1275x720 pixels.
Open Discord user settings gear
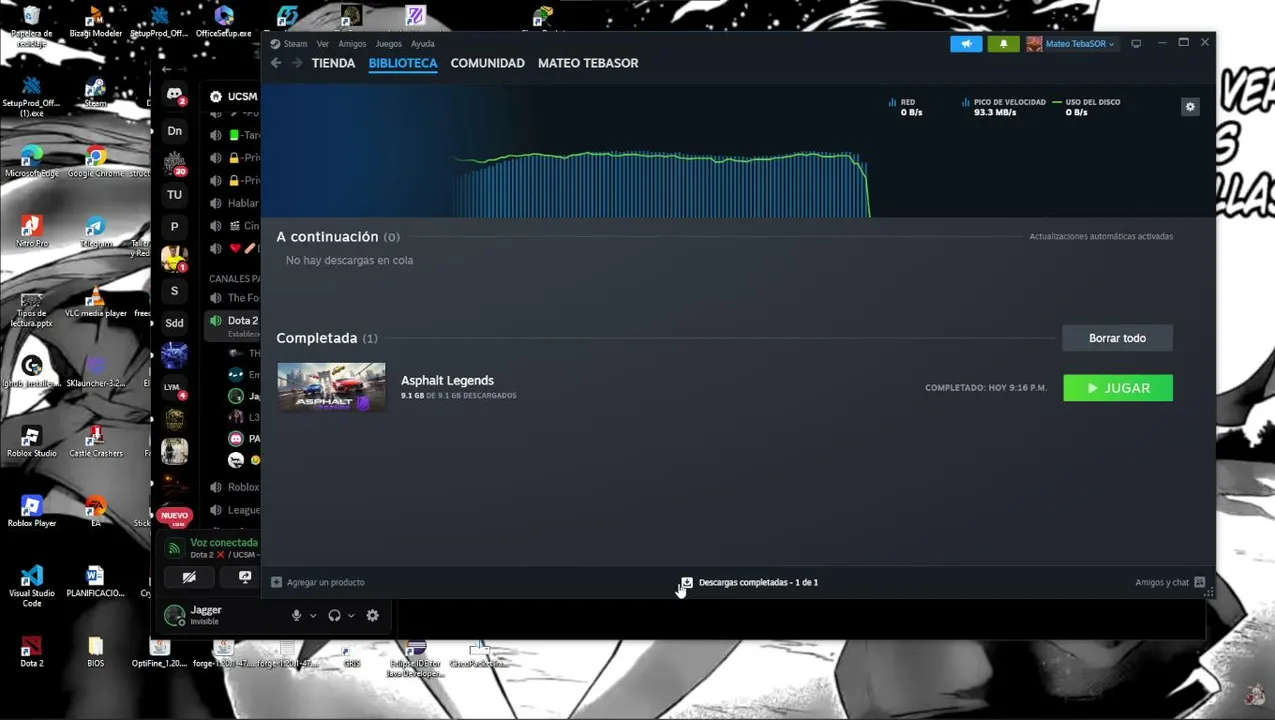[372, 616]
